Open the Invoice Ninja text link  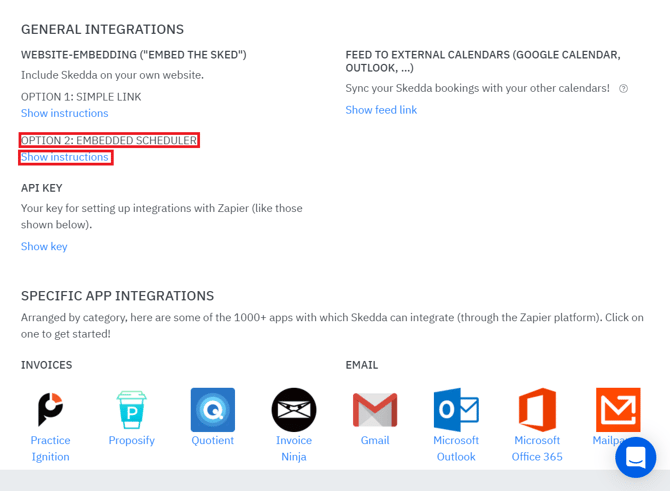pos(293,448)
